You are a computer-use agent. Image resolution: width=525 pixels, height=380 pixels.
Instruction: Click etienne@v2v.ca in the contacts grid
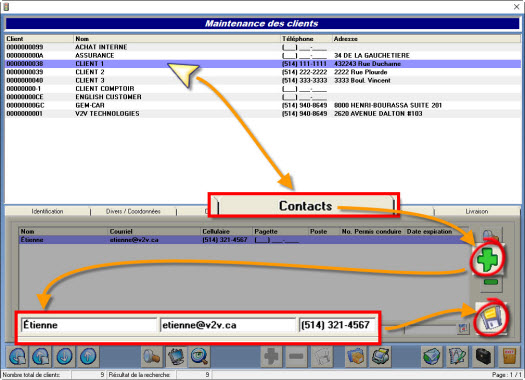coord(134,240)
